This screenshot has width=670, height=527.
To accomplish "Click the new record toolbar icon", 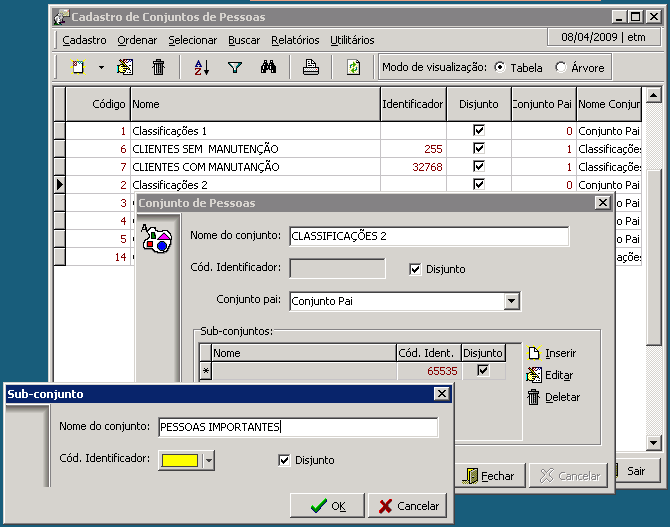I will tap(79, 67).
